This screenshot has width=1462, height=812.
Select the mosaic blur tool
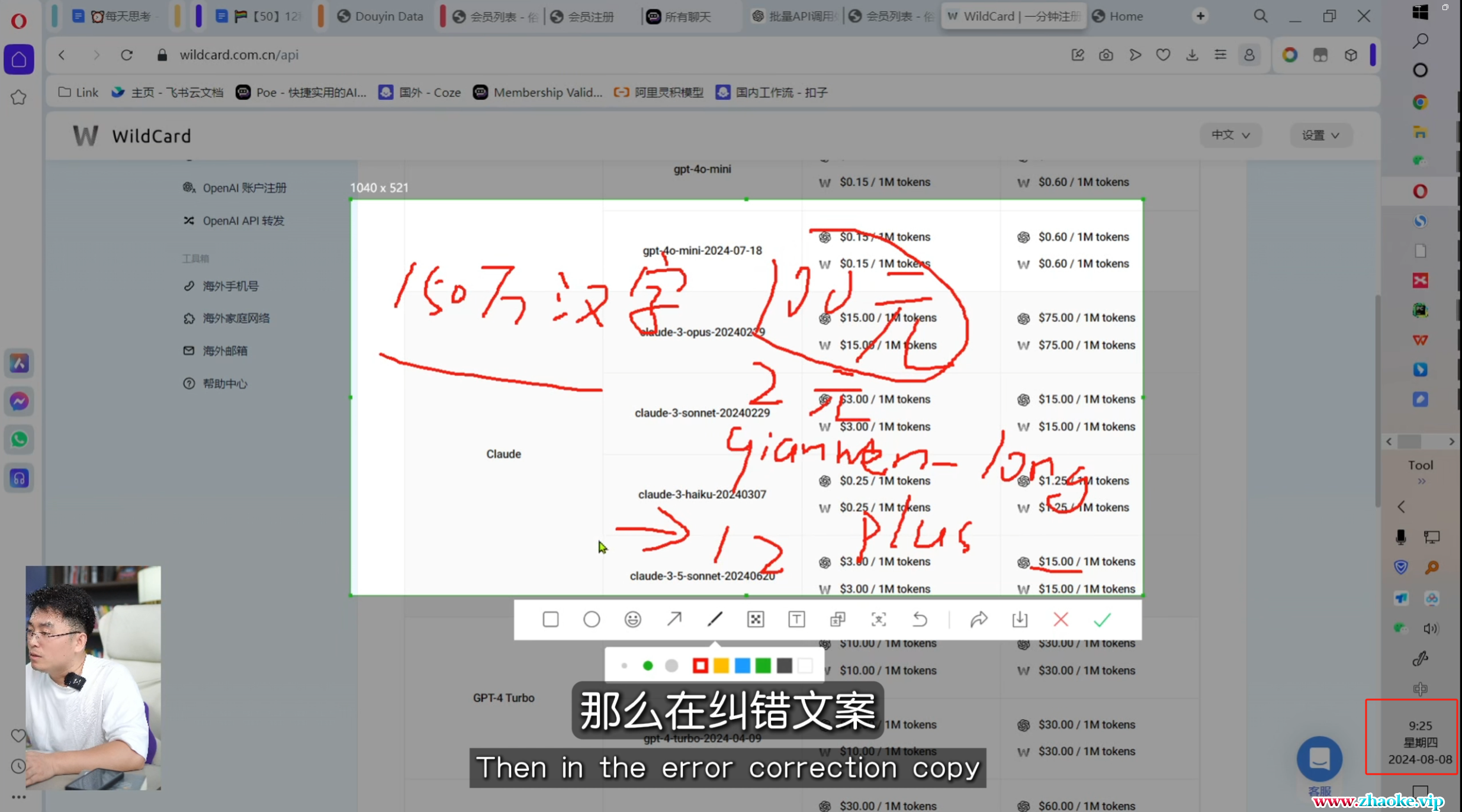[x=756, y=619]
